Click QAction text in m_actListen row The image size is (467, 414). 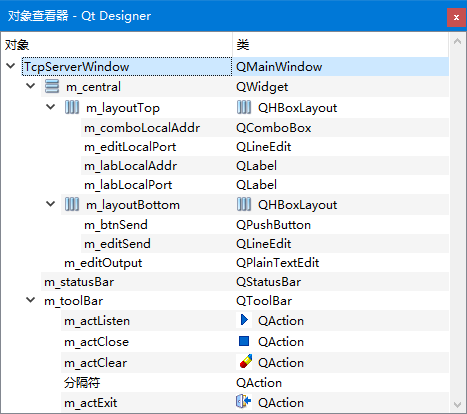tap(281, 321)
